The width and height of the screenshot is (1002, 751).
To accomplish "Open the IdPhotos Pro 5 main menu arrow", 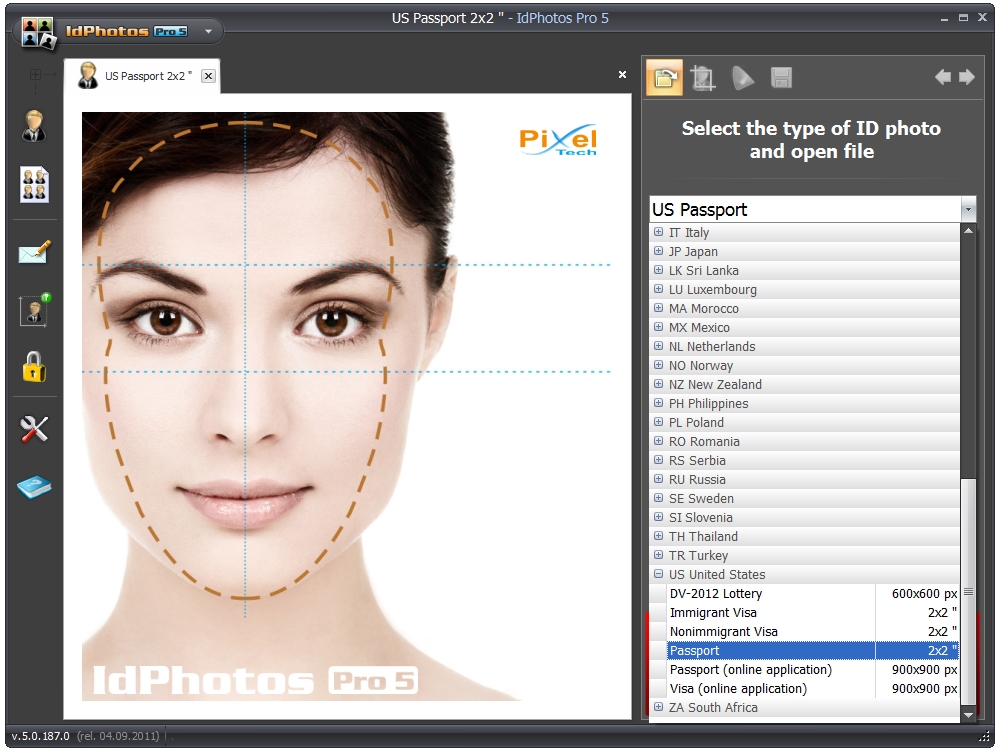I will [x=208, y=31].
